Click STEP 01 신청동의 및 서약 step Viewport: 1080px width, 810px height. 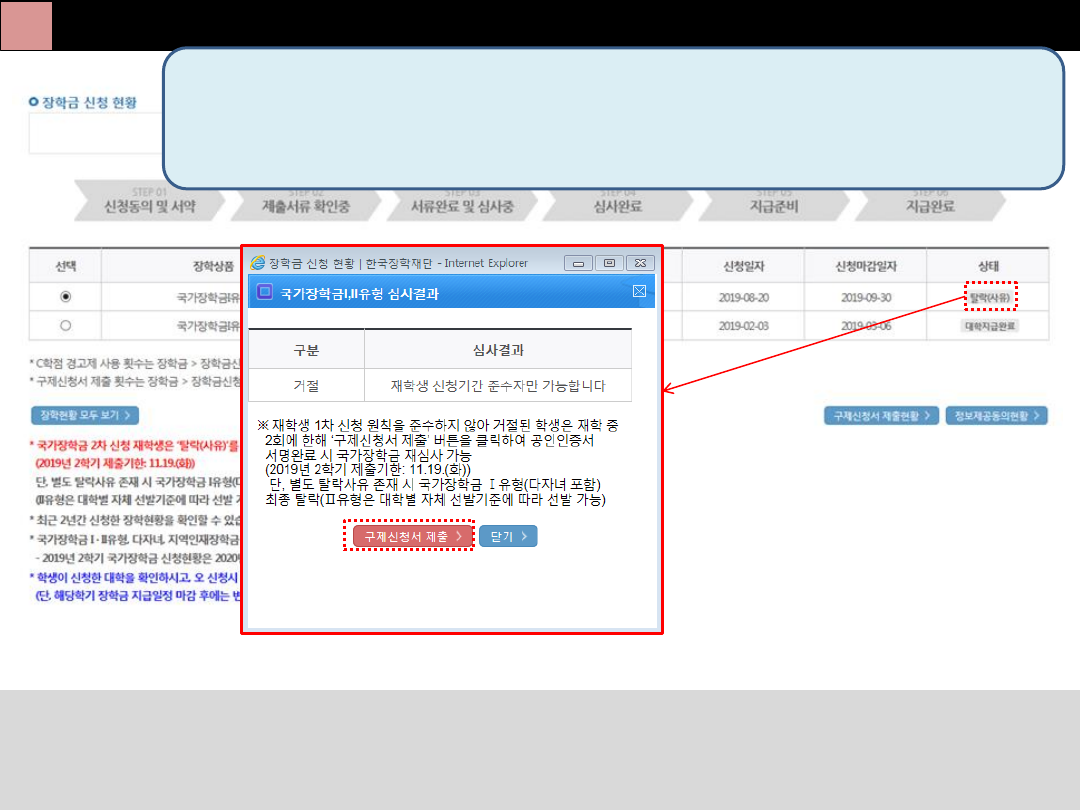(149, 200)
